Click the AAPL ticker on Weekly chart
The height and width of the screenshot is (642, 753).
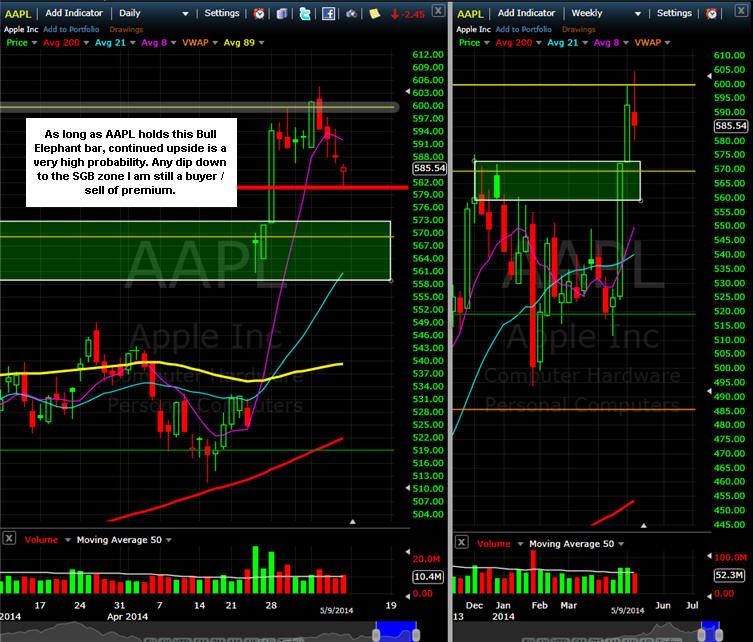470,14
